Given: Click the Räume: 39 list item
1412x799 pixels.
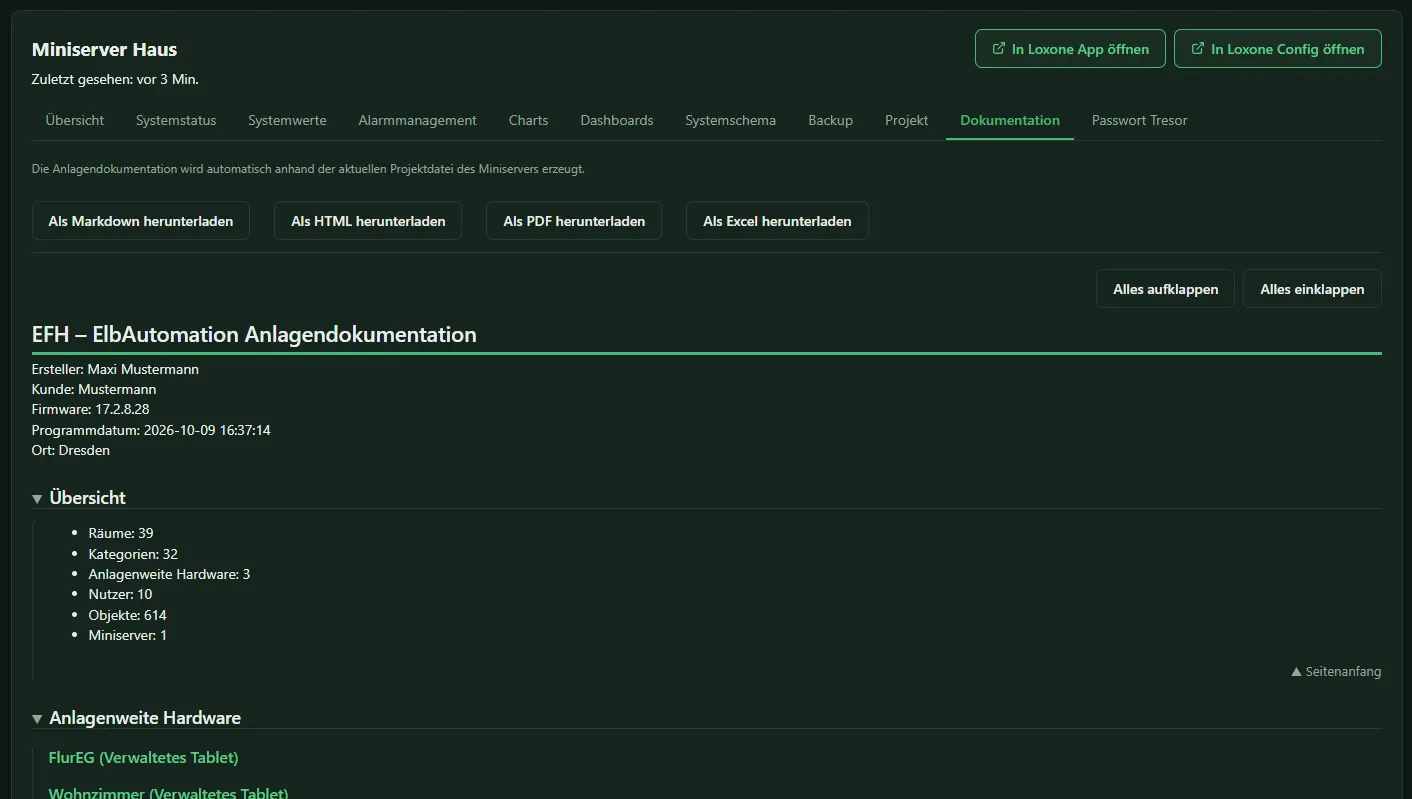Looking at the screenshot, I should (x=121, y=533).
